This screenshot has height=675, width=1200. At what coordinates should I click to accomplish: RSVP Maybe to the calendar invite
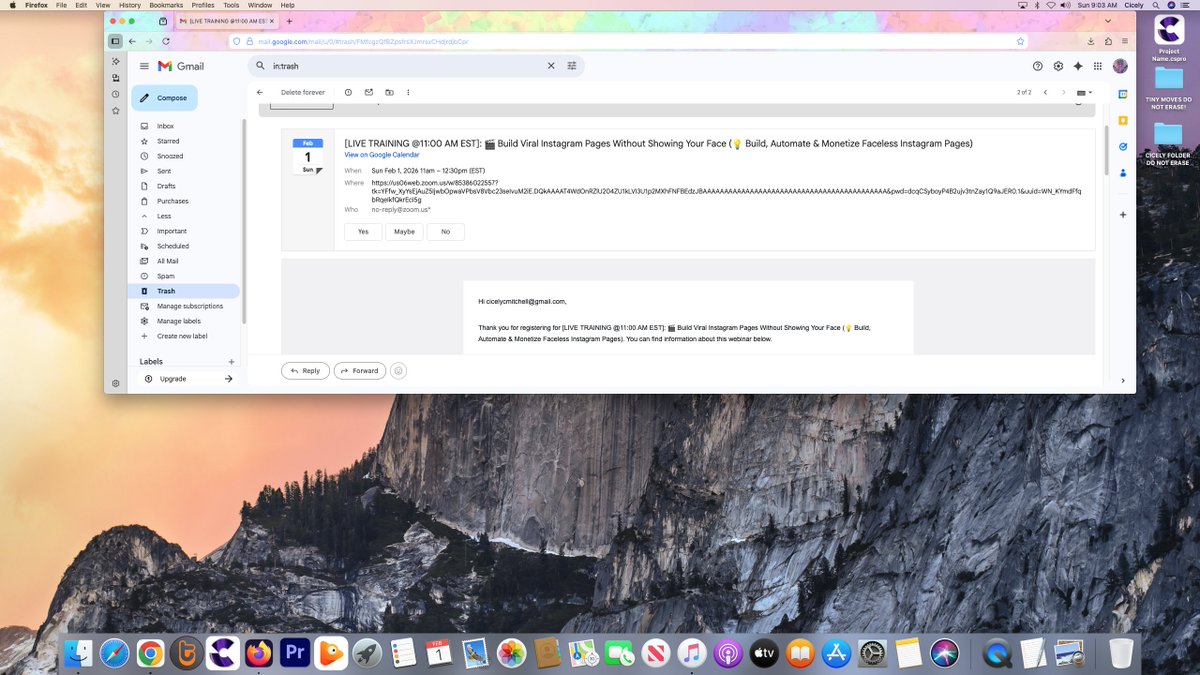pyautogui.click(x=404, y=231)
